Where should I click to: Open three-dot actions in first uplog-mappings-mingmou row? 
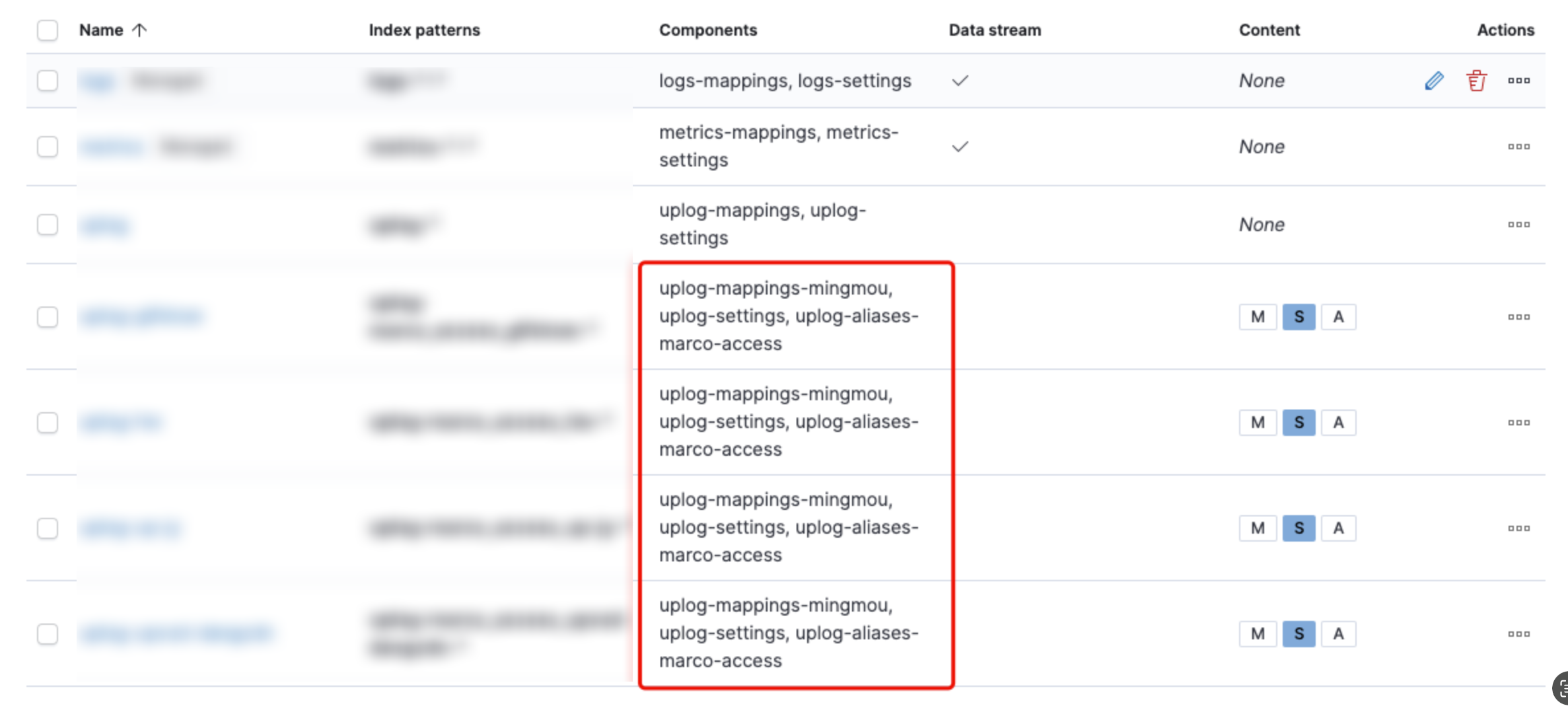pyautogui.click(x=1518, y=317)
